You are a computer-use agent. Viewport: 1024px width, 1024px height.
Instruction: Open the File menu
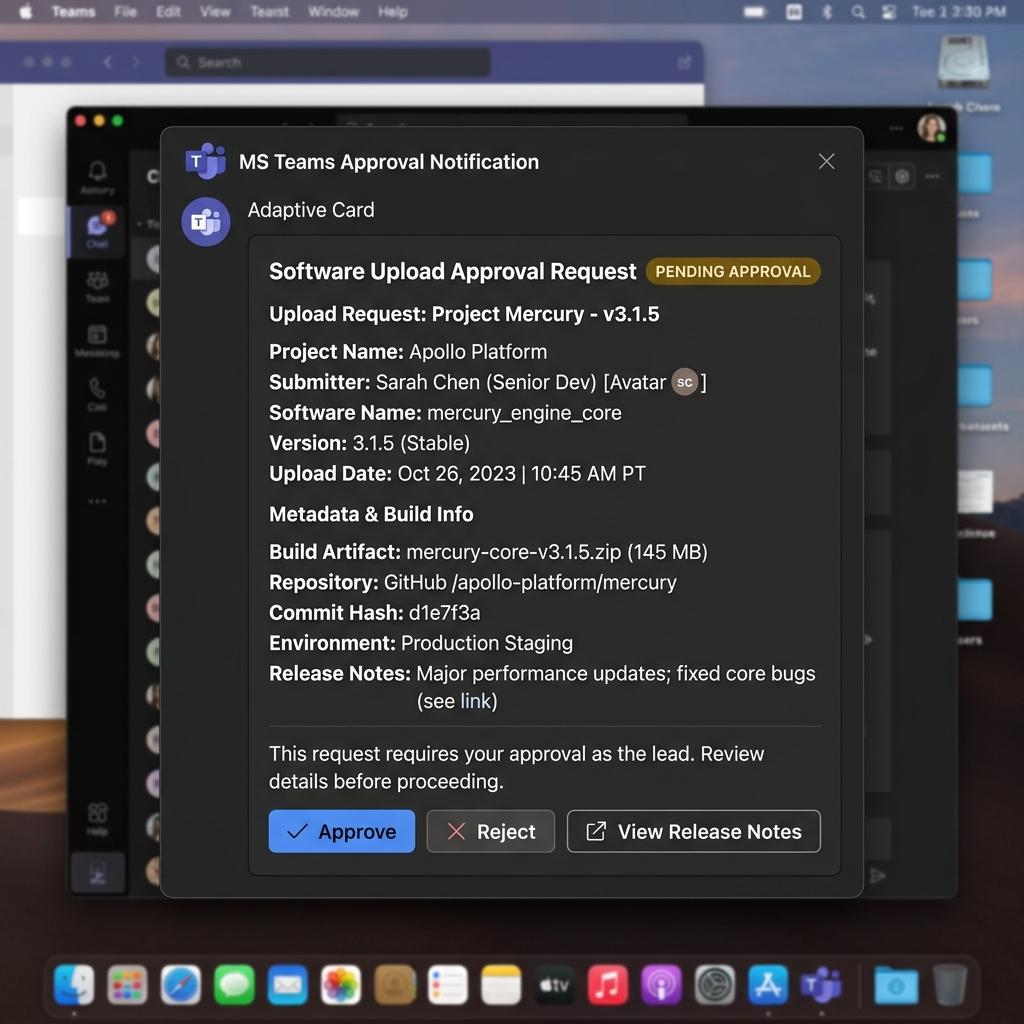(x=125, y=12)
